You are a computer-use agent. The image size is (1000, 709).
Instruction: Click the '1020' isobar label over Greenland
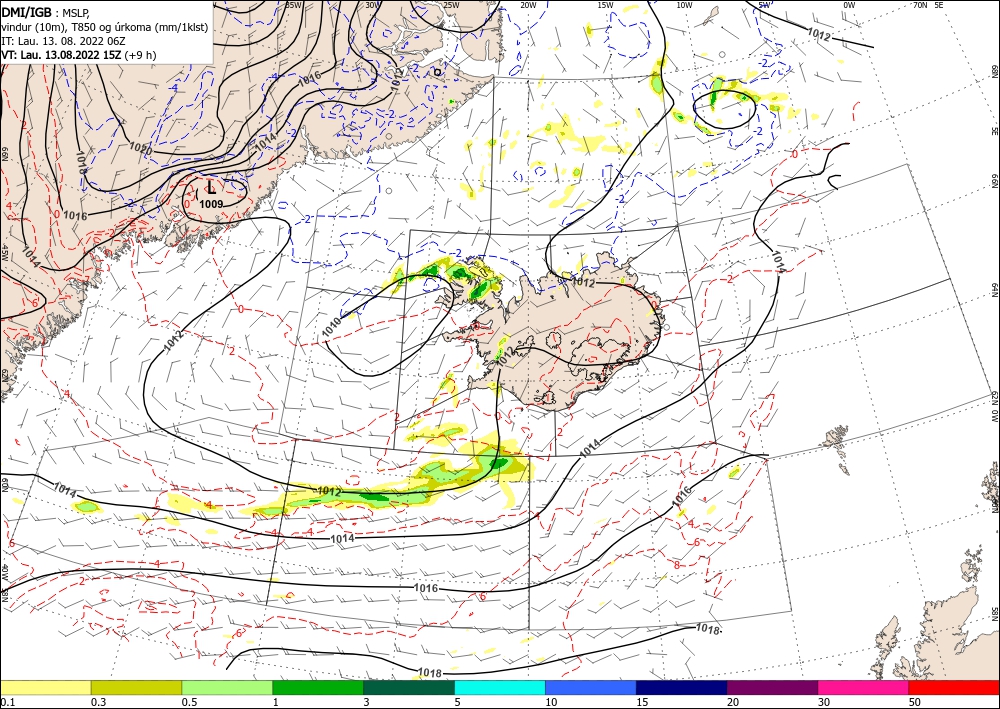140,148
